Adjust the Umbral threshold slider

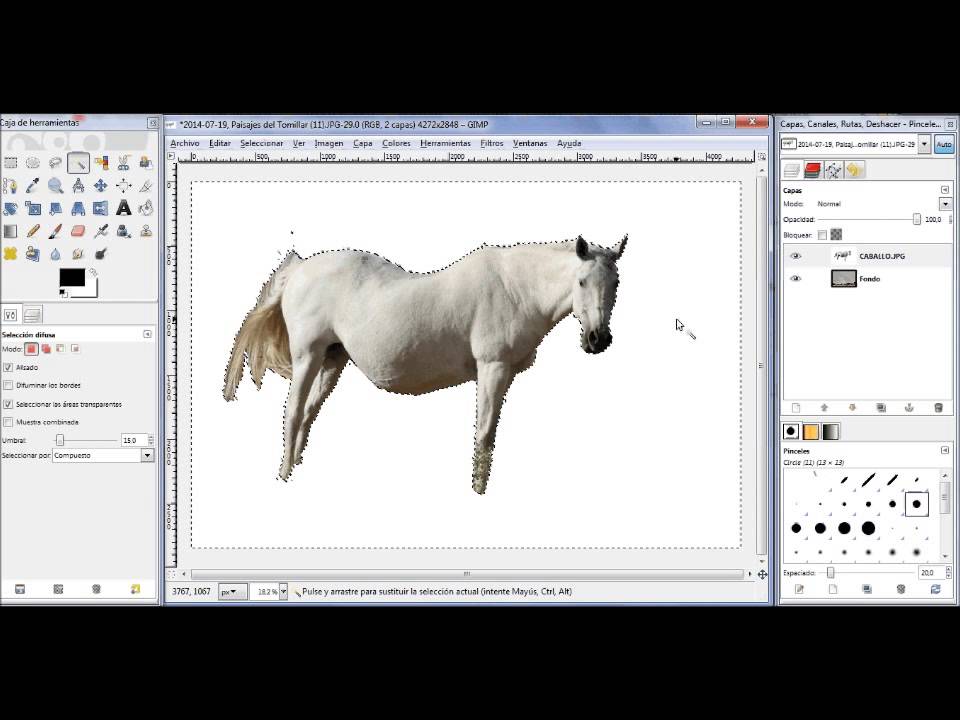[59, 440]
